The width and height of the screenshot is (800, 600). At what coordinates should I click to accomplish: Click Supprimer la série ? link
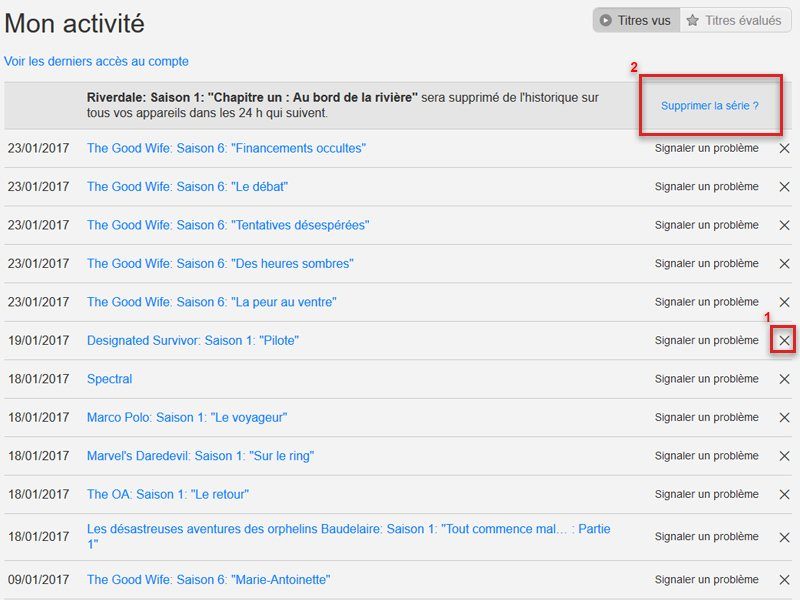(710, 106)
